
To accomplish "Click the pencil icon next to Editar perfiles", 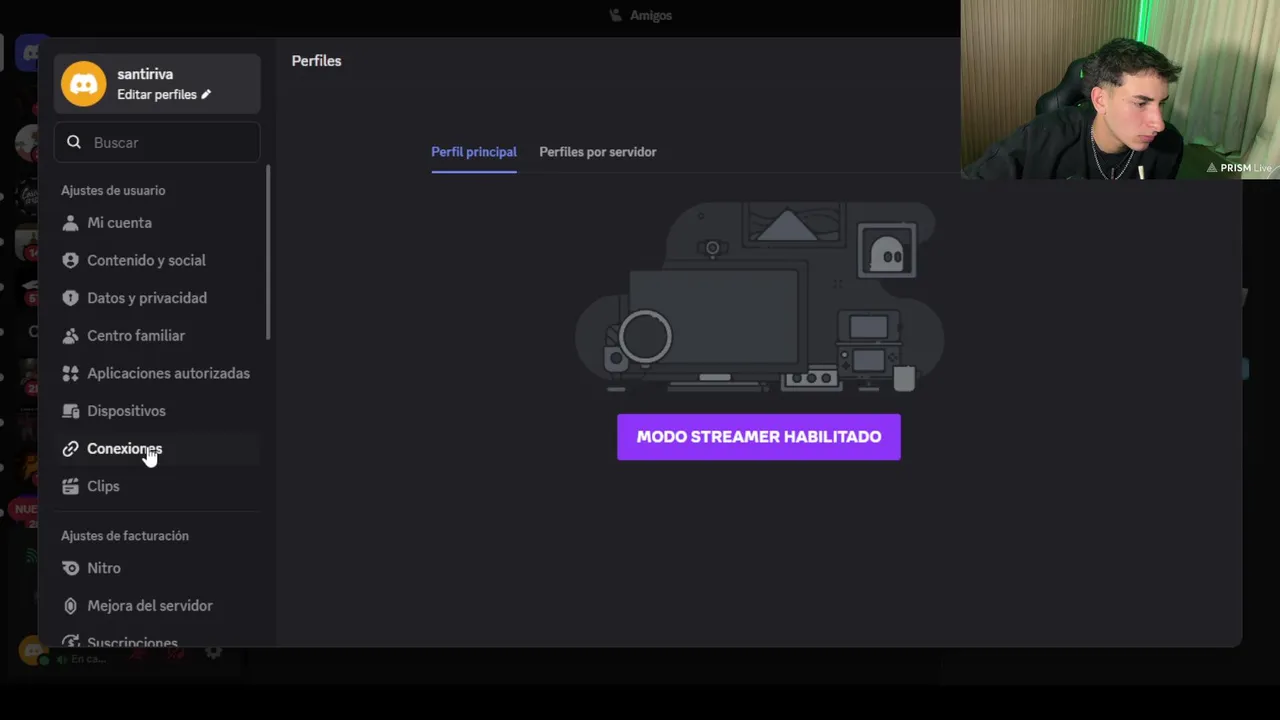I will 206,94.
